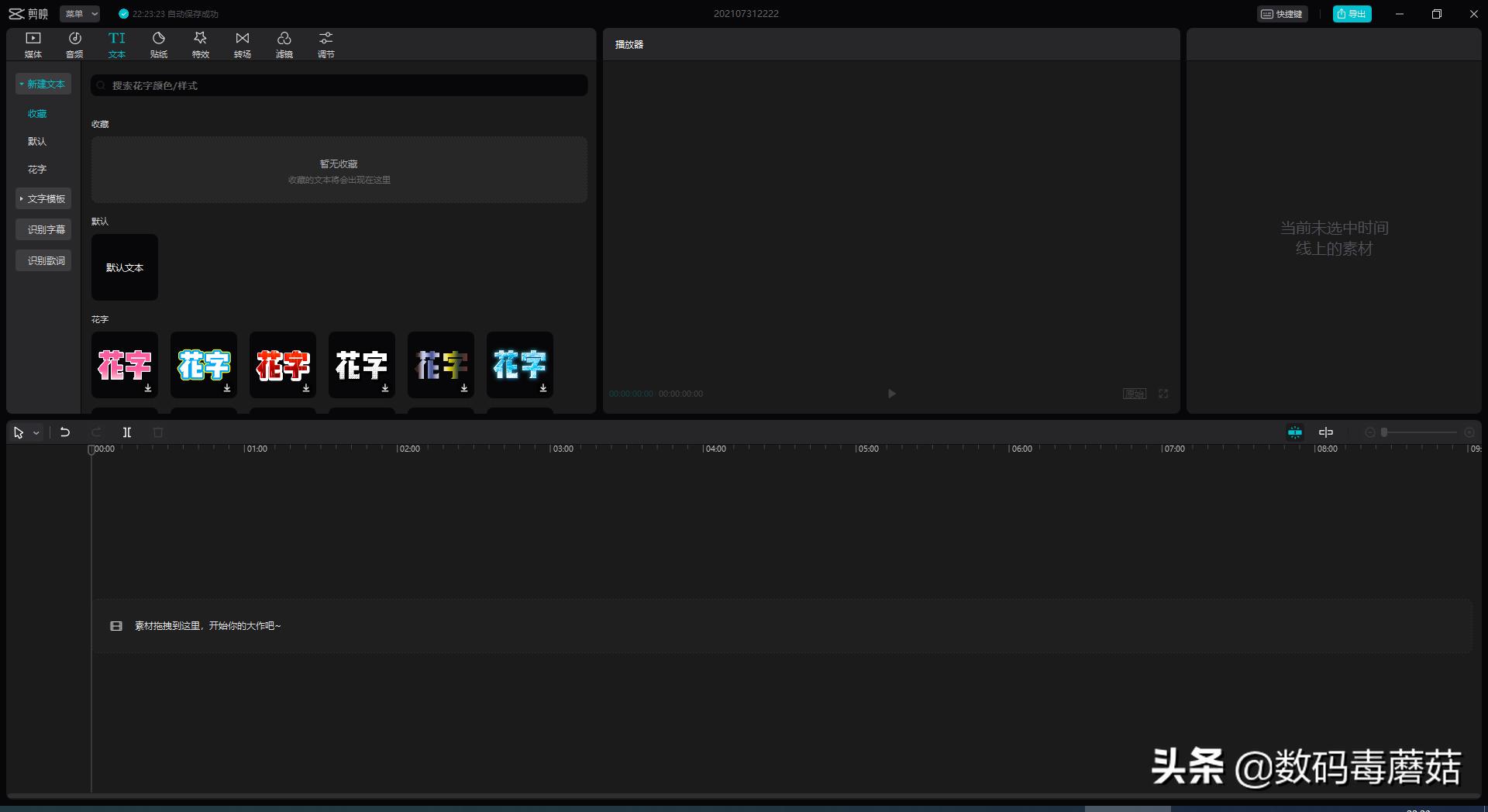
Task: Click the 素材拖拽到这里 drop zone text
Action: [x=208, y=626]
